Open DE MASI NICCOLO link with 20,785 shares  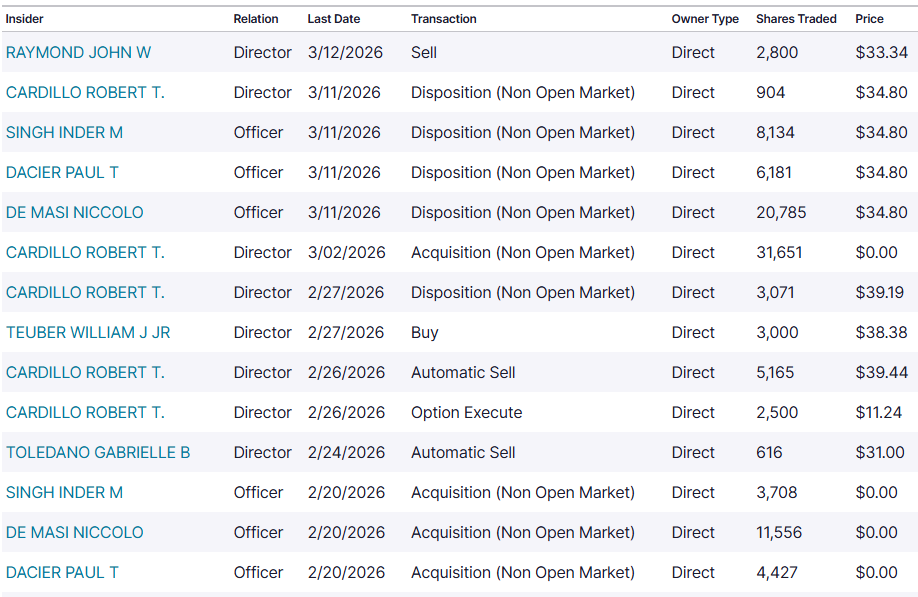coord(74,212)
